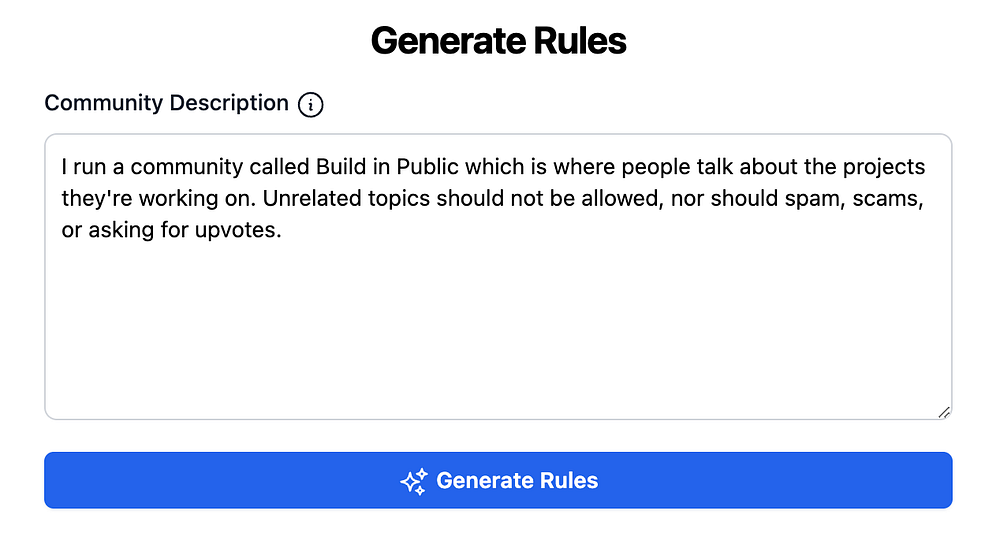The height and width of the screenshot is (544, 1000).
Task: Place cursor before 'I run a community'
Action: 62,166
